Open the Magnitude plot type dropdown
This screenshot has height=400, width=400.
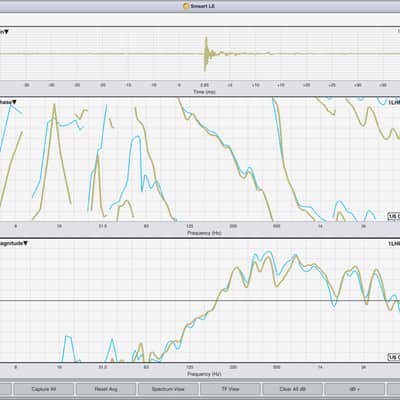(13, 244)
